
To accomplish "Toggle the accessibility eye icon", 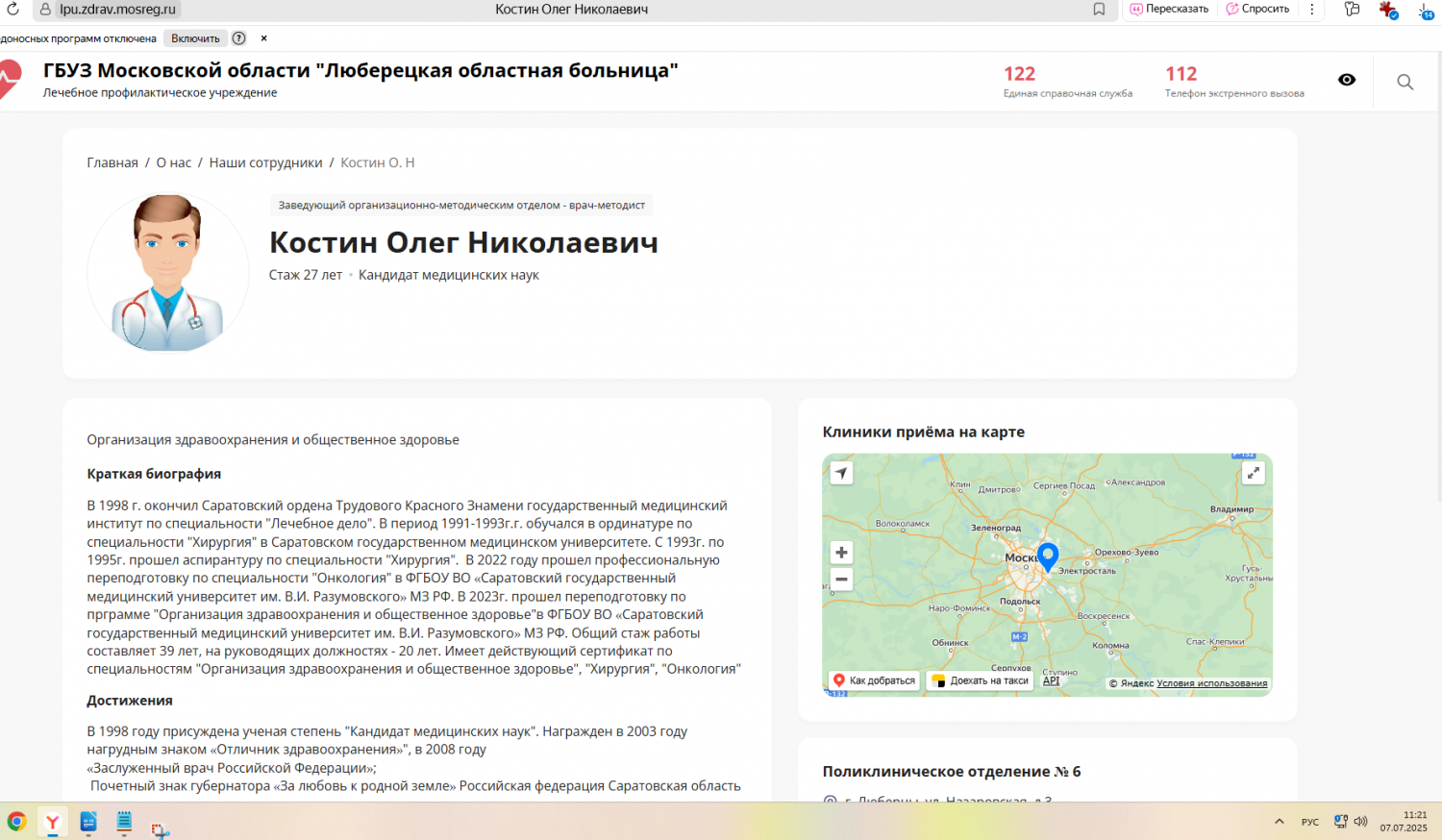I will (x=1347, y=80).
